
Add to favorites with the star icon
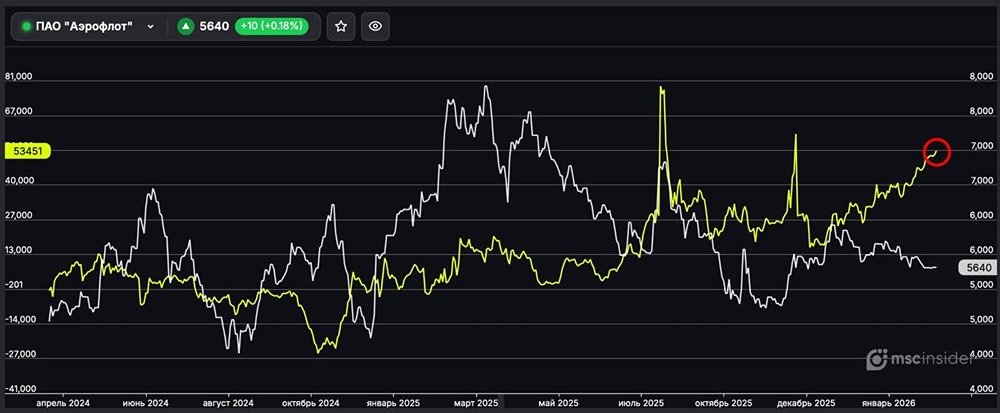pos(341,27)
